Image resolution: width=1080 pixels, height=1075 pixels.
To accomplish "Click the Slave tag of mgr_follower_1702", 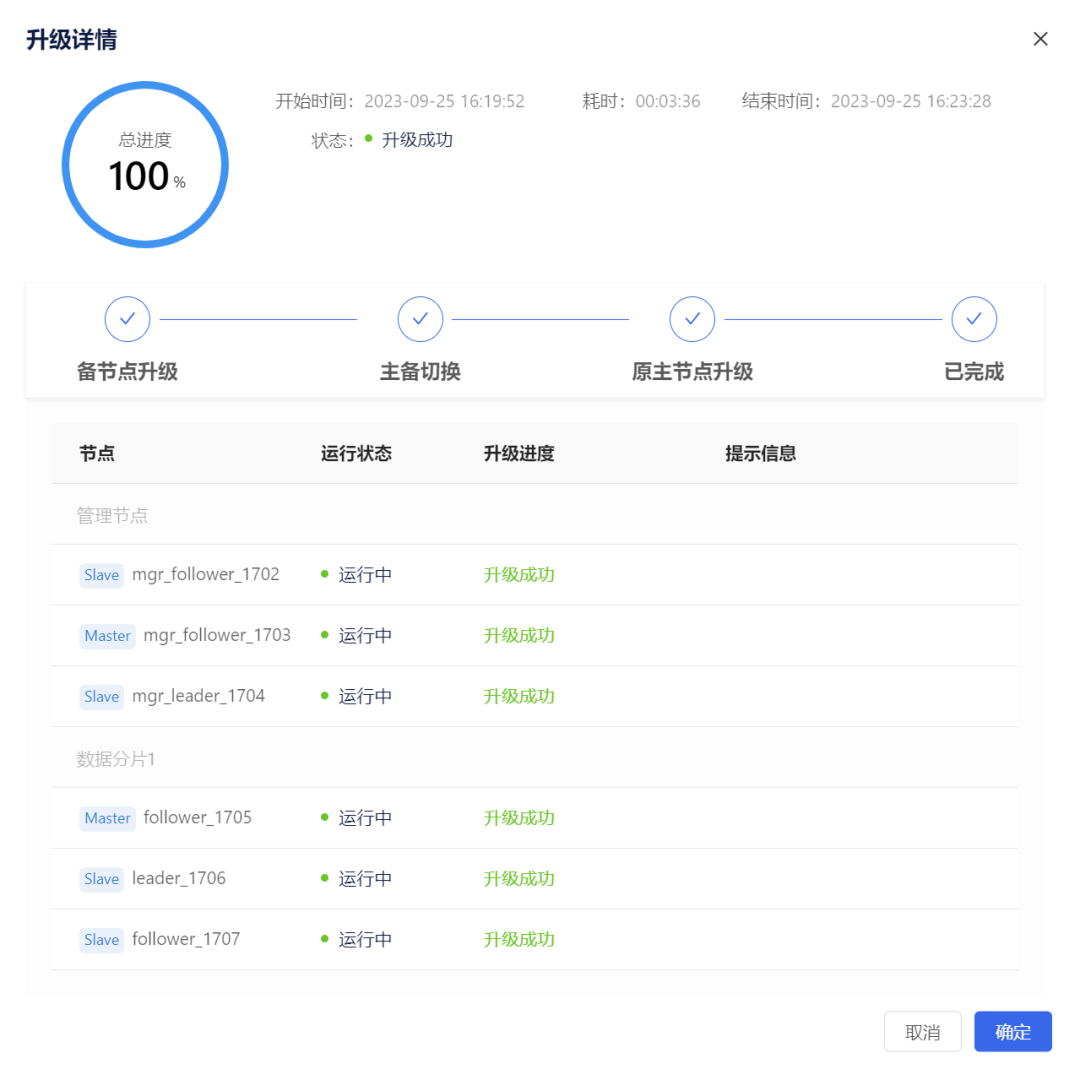I will tap(101, 575).
